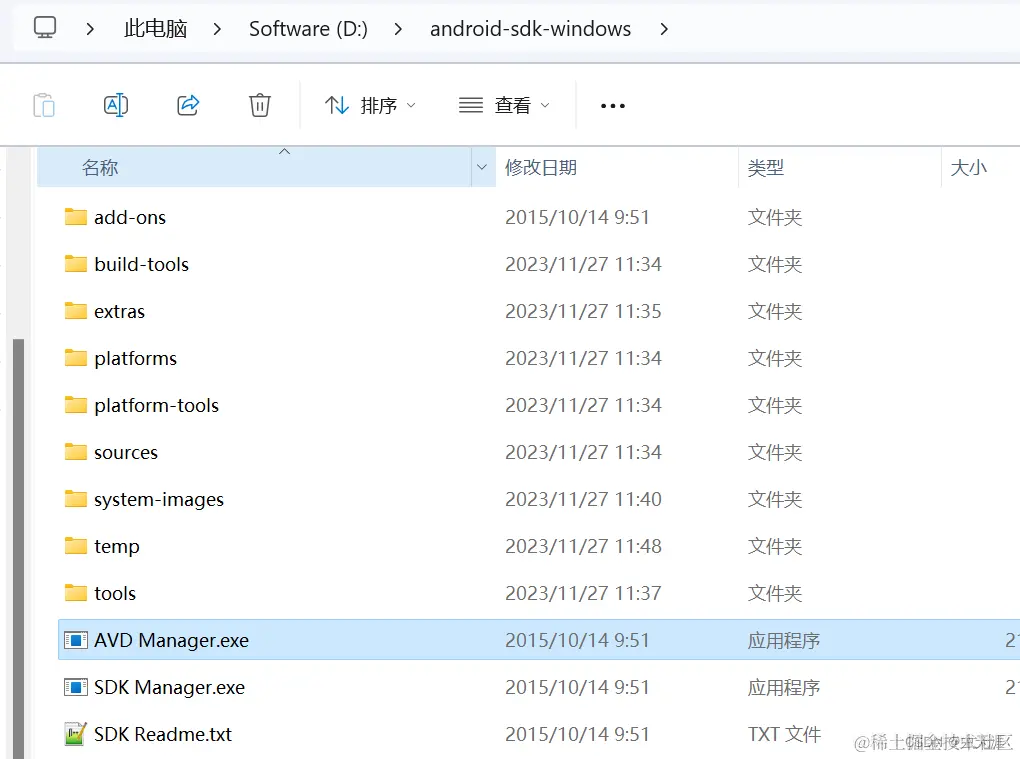Open the three-dot more options menu
Image resolution: width=1020 pixels, height=759 pixels.
tap(613, 105)
